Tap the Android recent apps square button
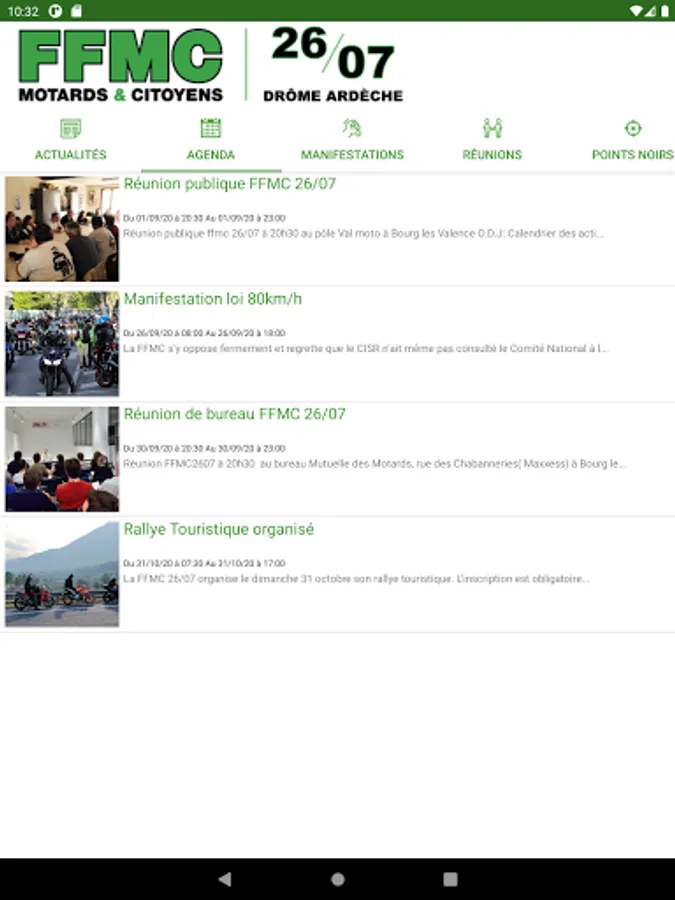Image resolution: width=675 pixels, height=900 pixels. click(451, 879)
